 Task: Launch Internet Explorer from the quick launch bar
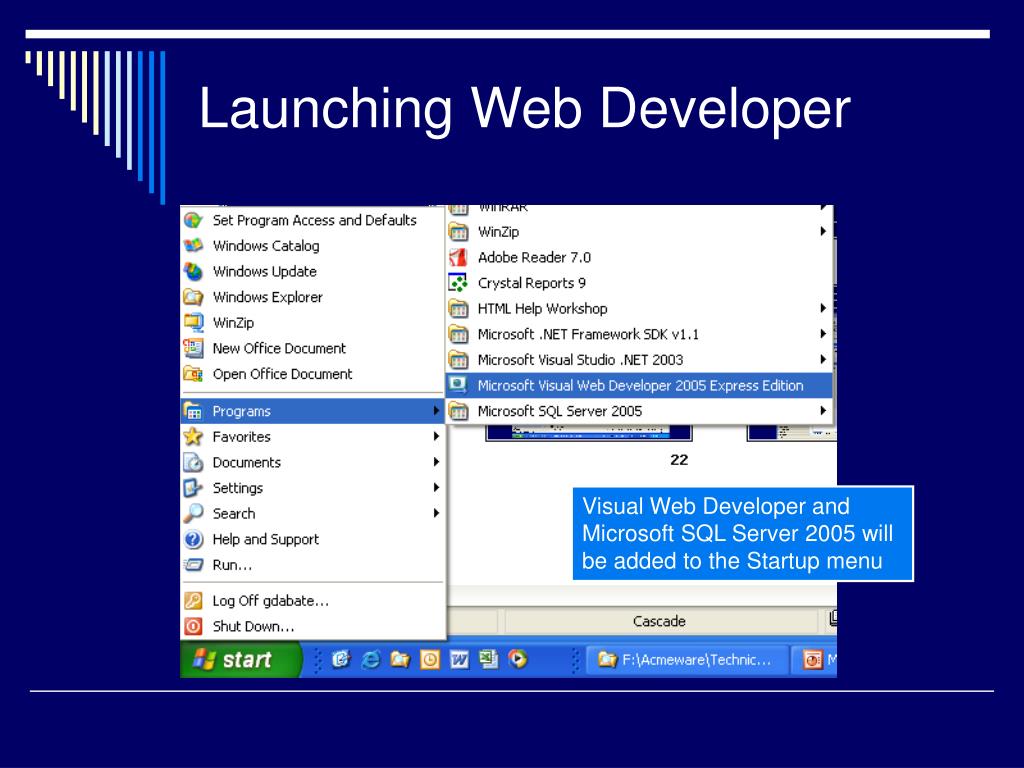[370, 660]
